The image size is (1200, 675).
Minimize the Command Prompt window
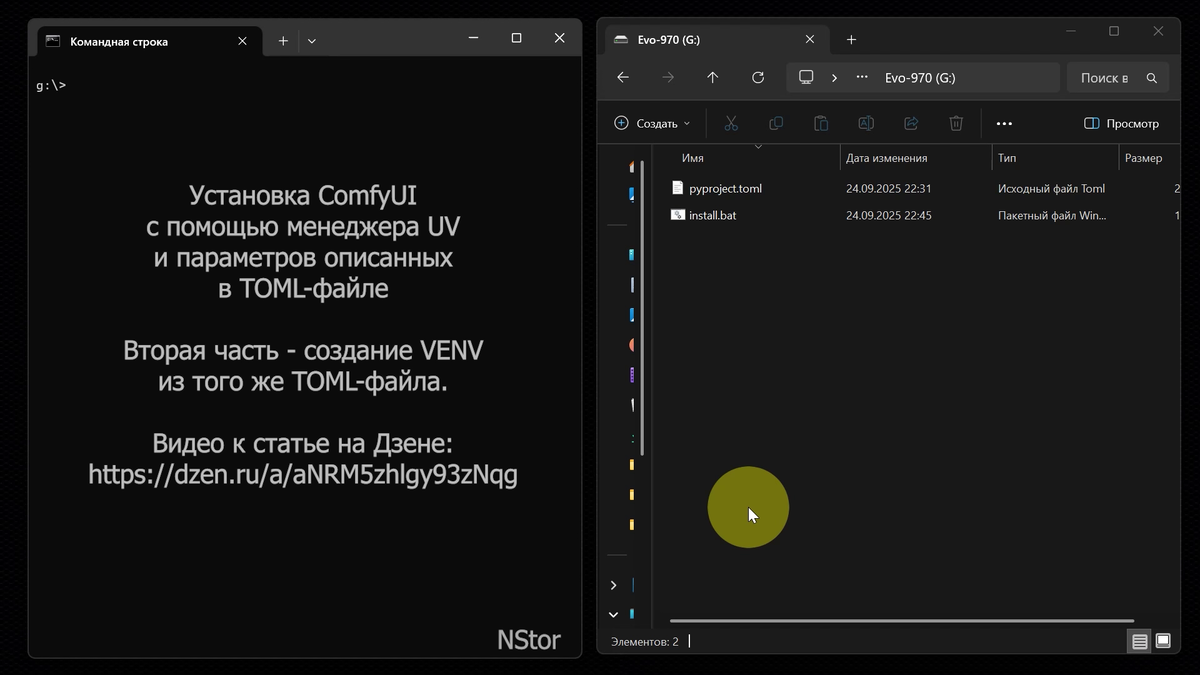473,39
